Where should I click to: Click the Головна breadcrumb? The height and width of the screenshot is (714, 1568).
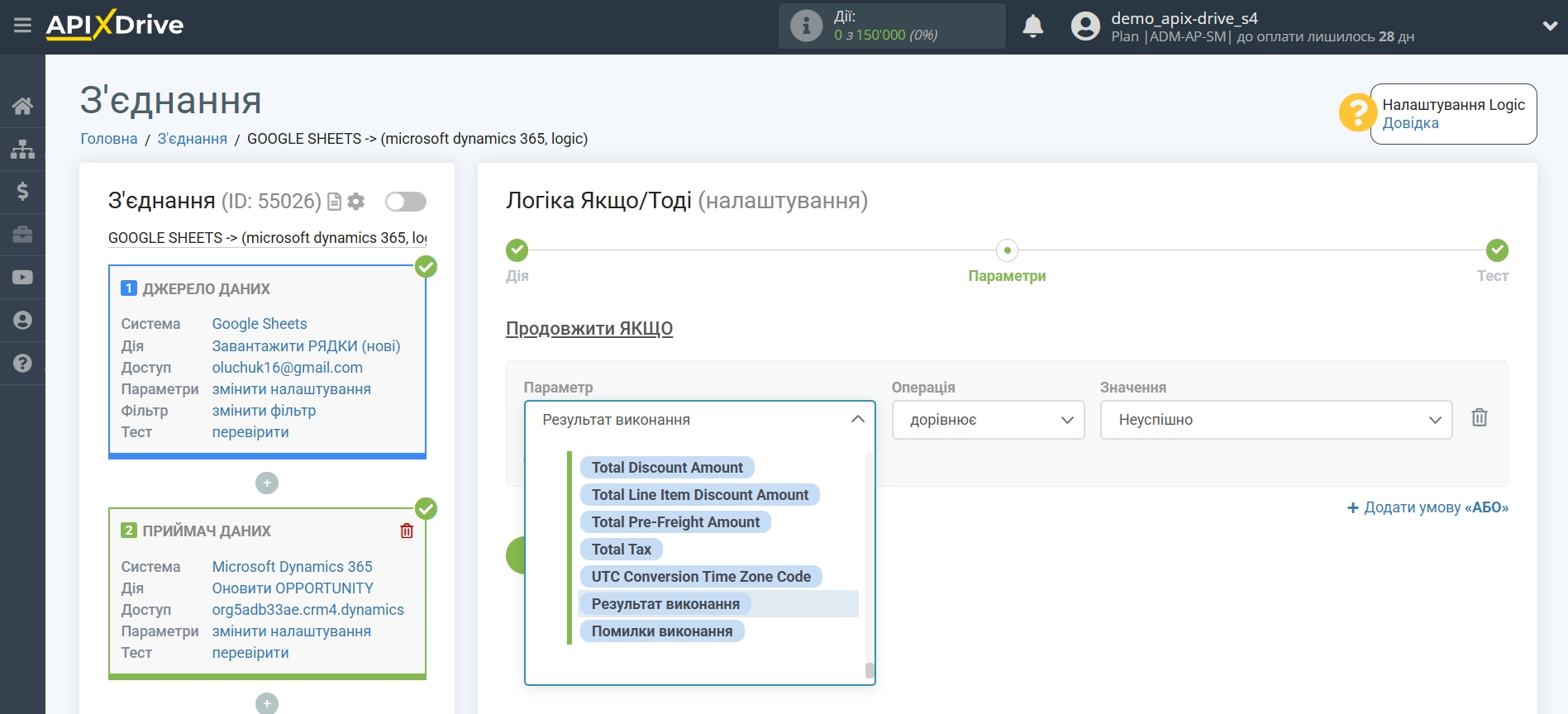click(109, 139)
